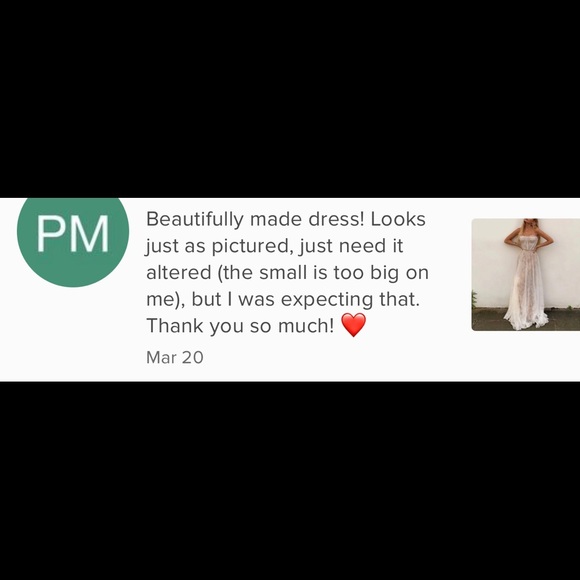Screen dimensions: 580x580
Task: Click the word 'expecting' in the review
Action: click(x=327, y=300)
